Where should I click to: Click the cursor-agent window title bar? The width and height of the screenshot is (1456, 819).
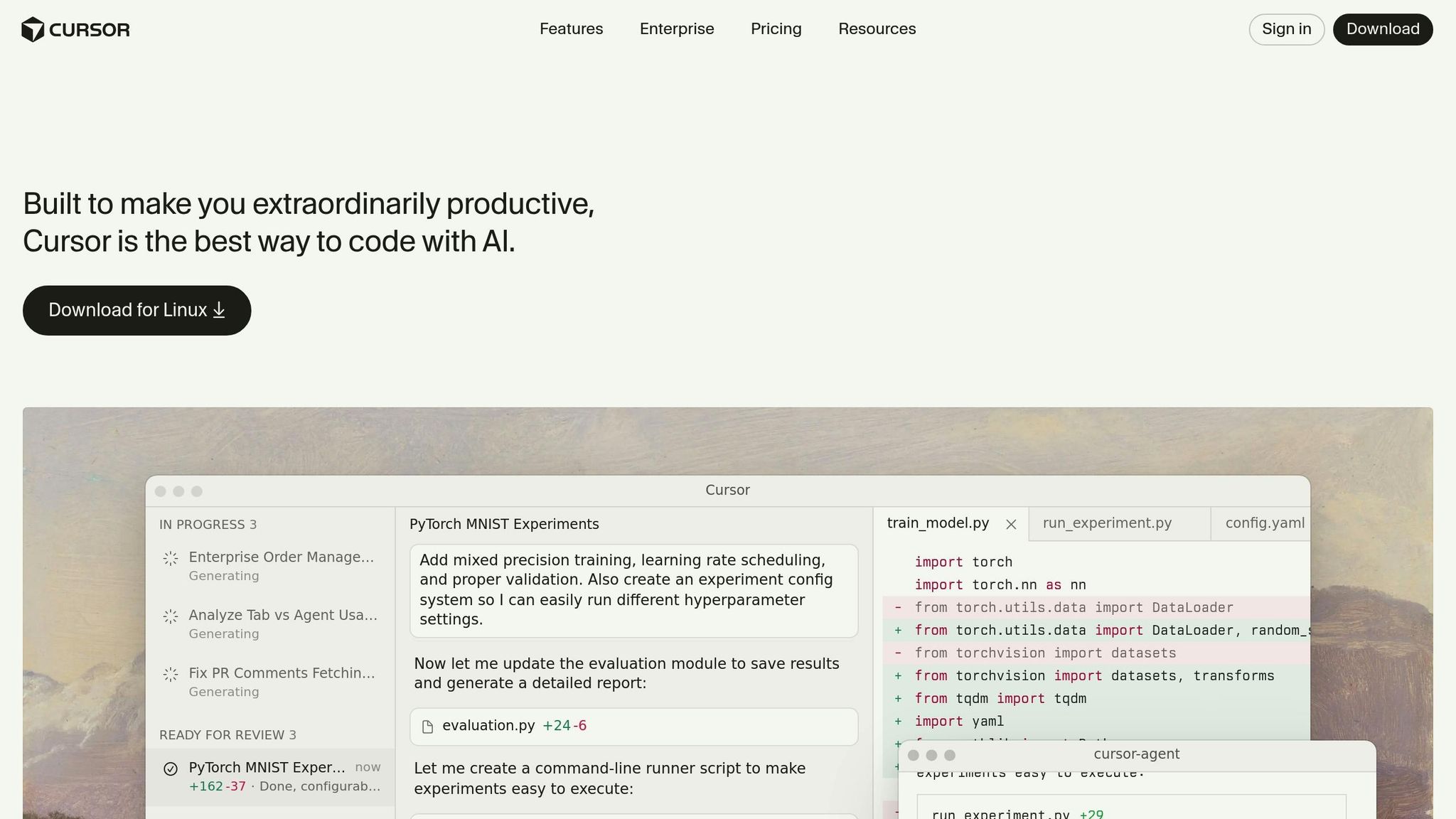[x=1136, y=754]
